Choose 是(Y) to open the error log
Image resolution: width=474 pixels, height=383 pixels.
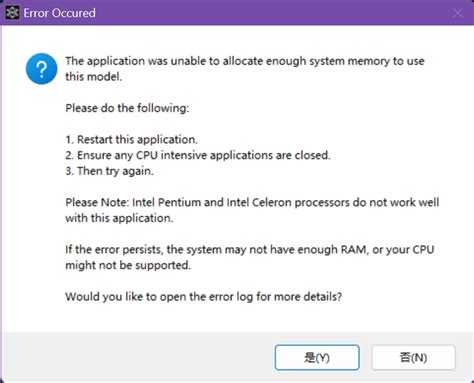(317, 357)
